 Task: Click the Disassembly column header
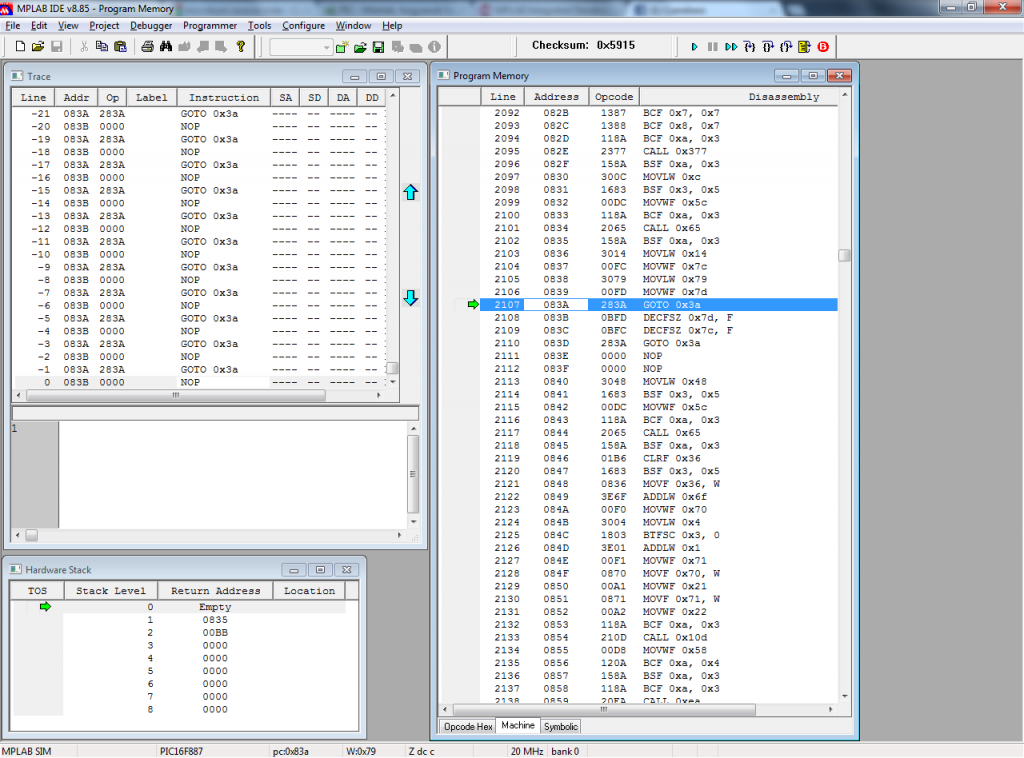coord(738,97)
